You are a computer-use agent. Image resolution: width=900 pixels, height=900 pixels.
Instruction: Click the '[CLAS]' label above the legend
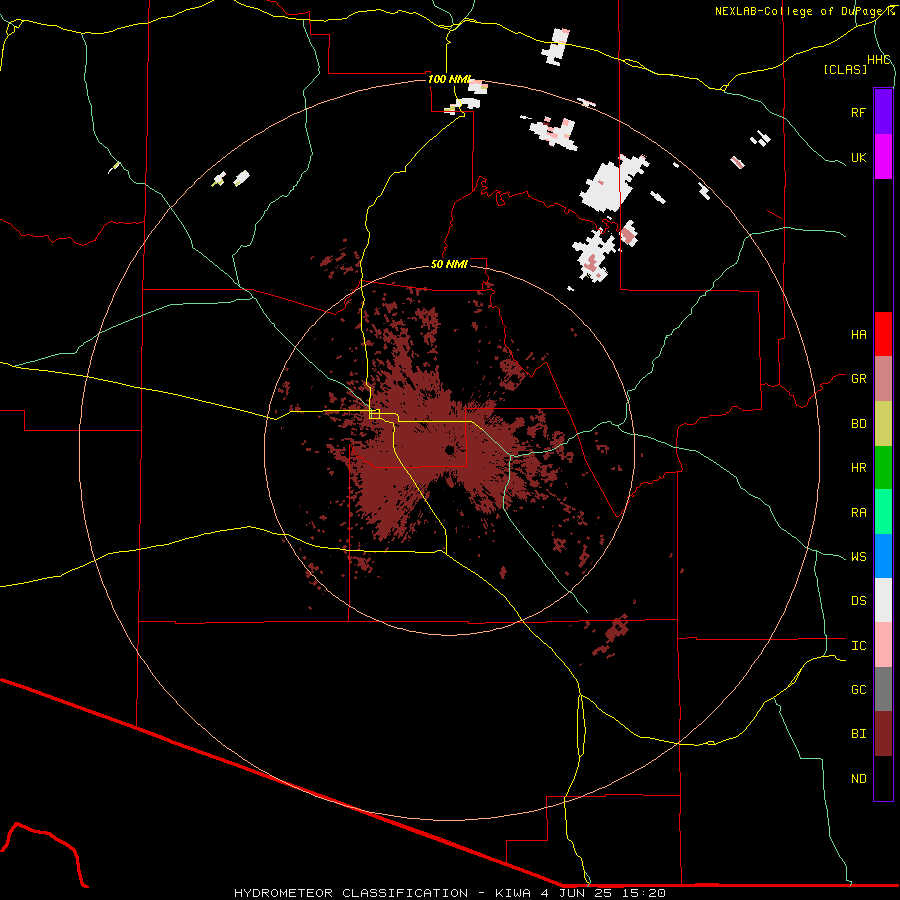pyautogui.click(x=845, y=69)
